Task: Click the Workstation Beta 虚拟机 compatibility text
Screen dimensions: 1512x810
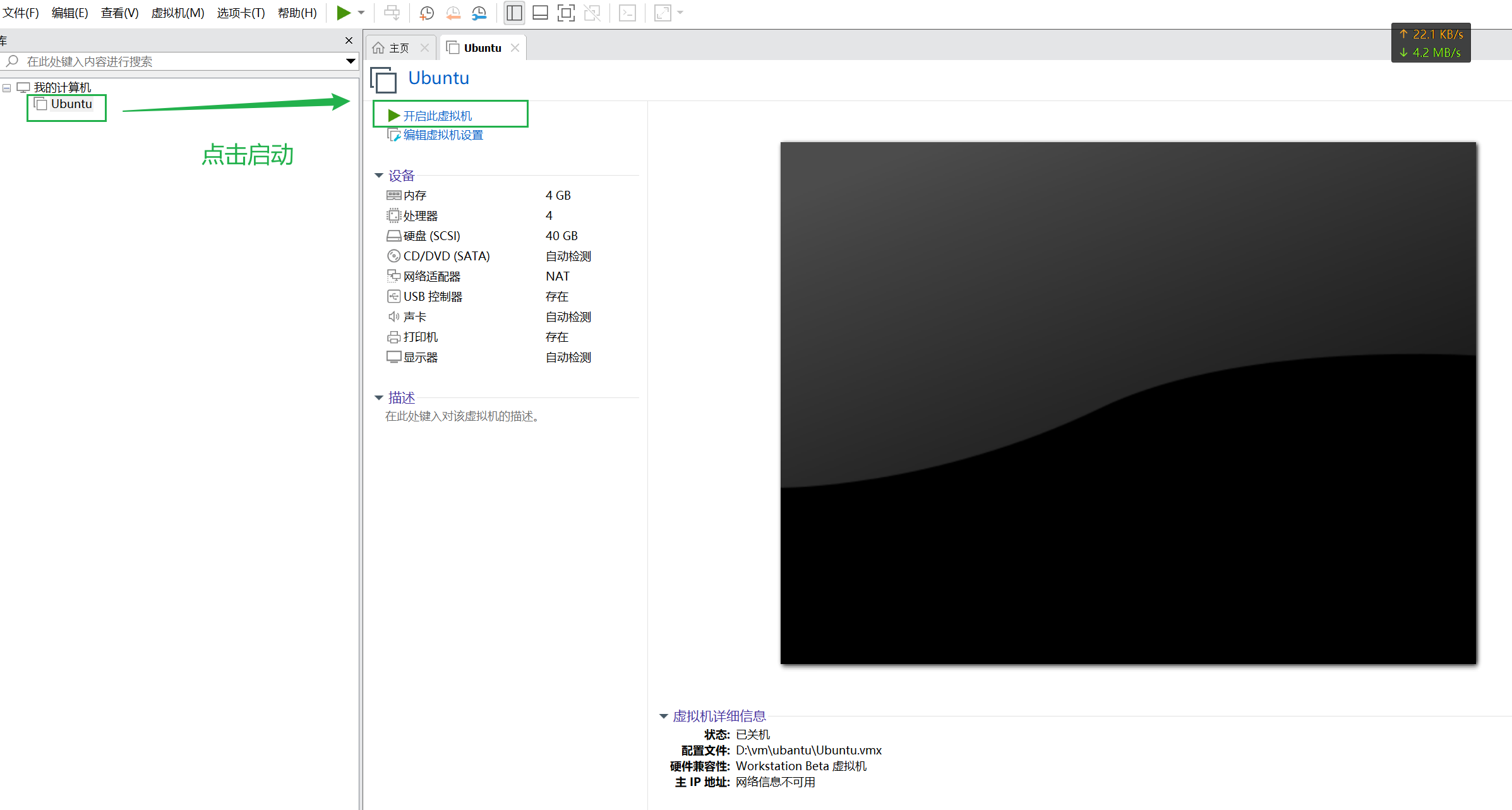Action: point(801,766)
